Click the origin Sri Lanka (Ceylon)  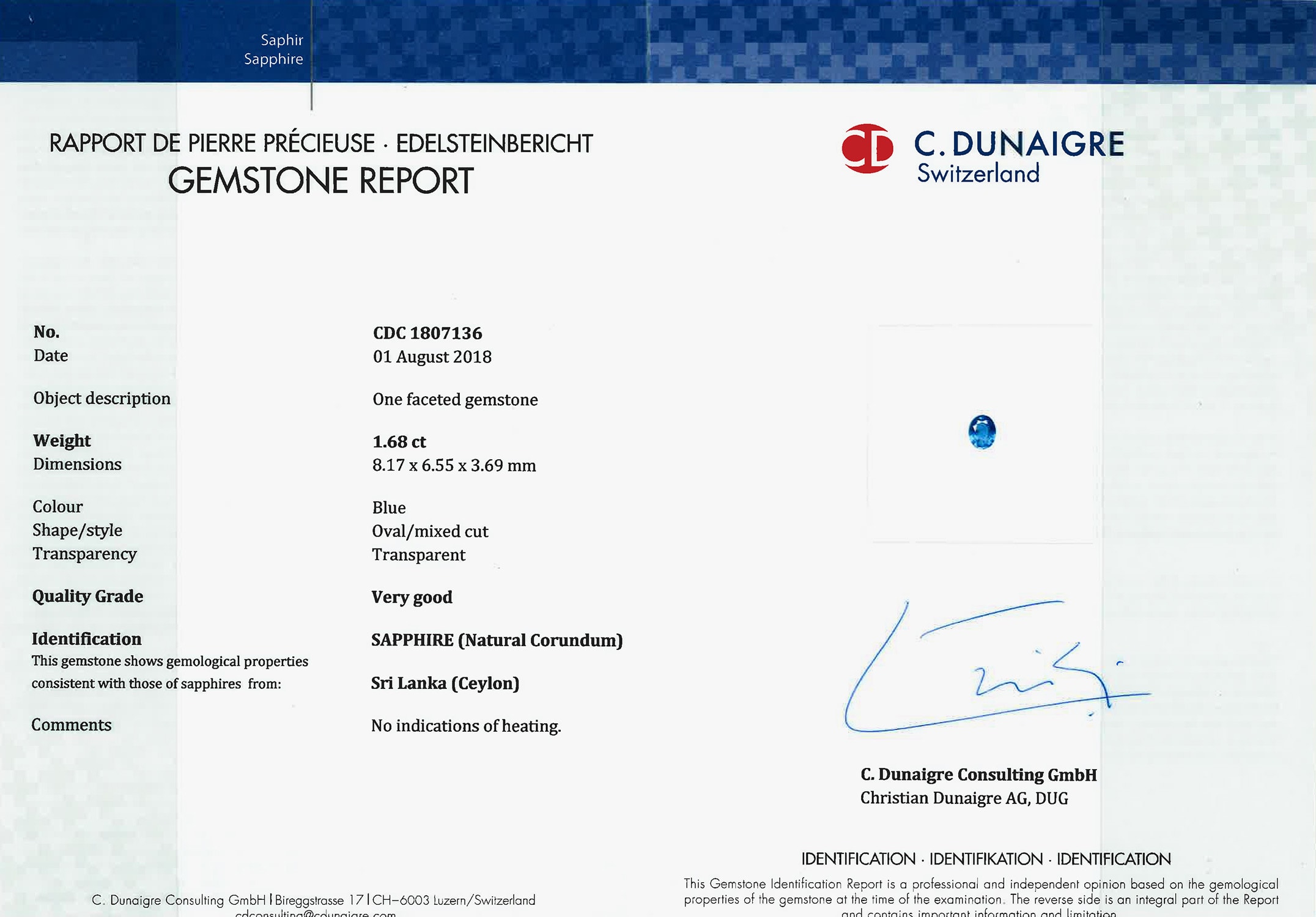point(445,683)
